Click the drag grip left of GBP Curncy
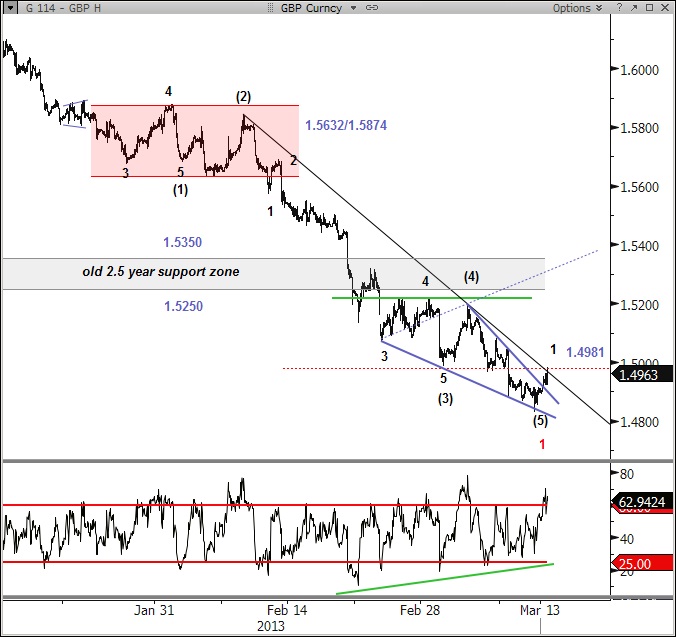The width and height of the screenshot is (676, 637). tap(273, 8)
